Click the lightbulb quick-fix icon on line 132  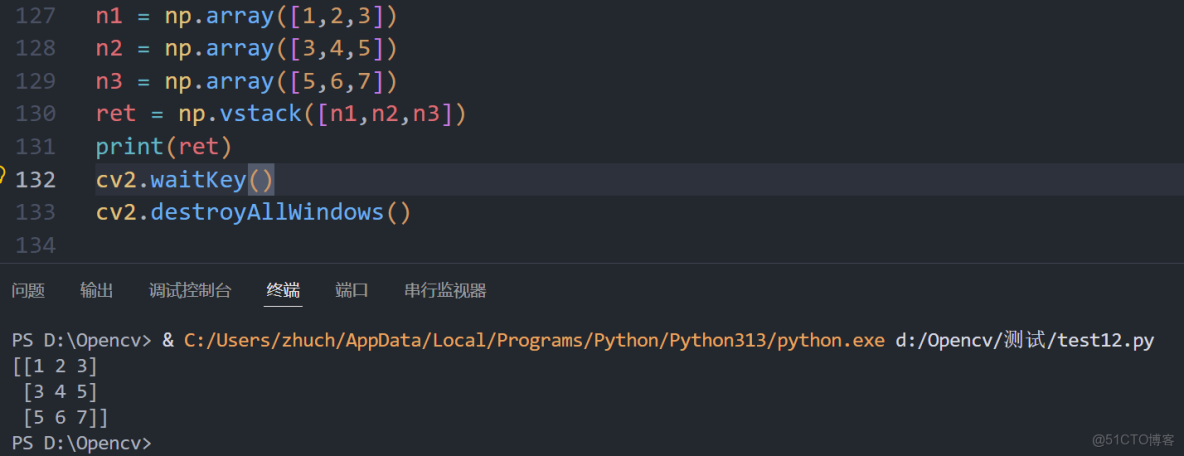click(x=2, y=177)
